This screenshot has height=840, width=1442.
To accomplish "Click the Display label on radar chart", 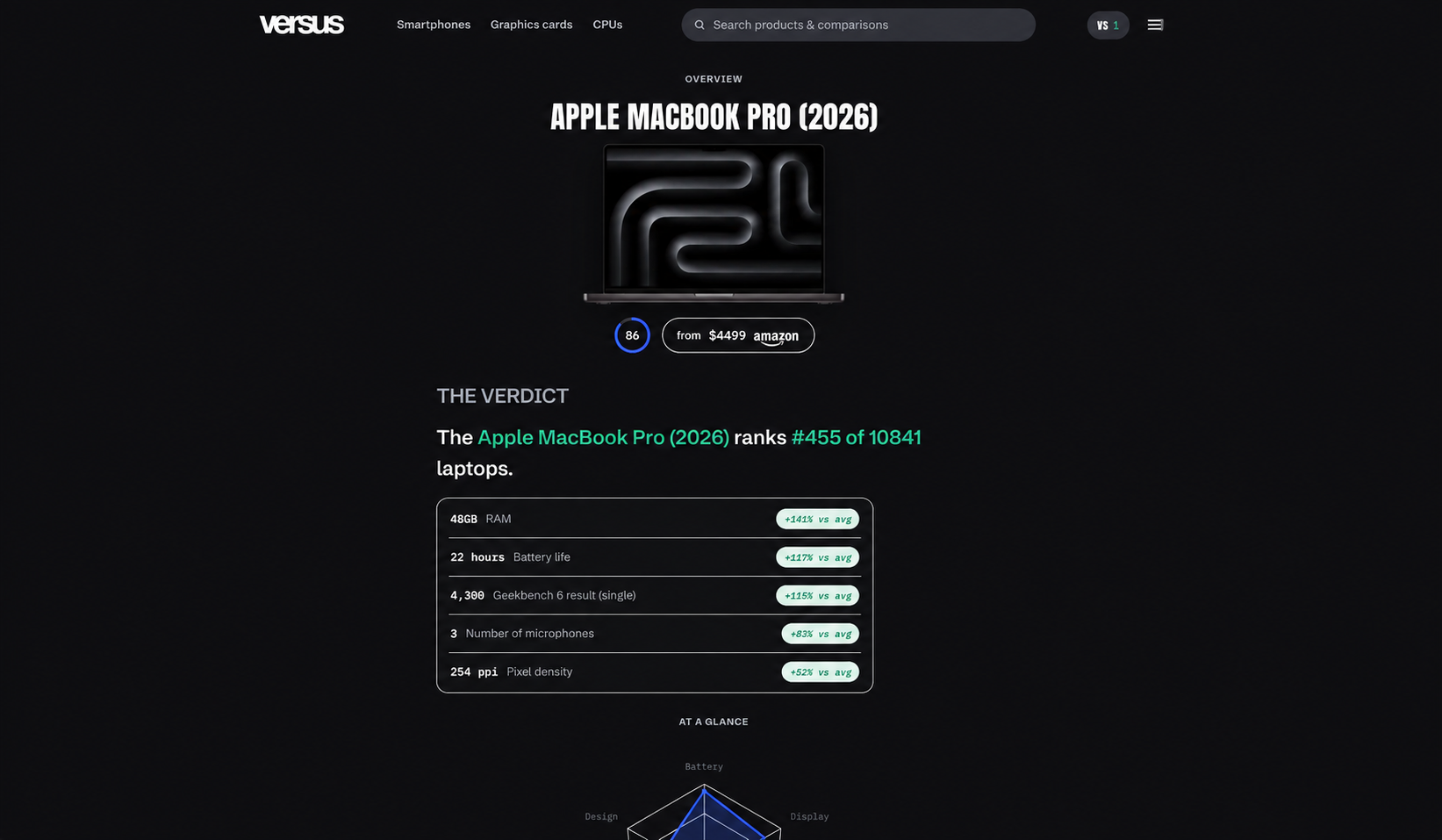I will click(x=809, y=816).
